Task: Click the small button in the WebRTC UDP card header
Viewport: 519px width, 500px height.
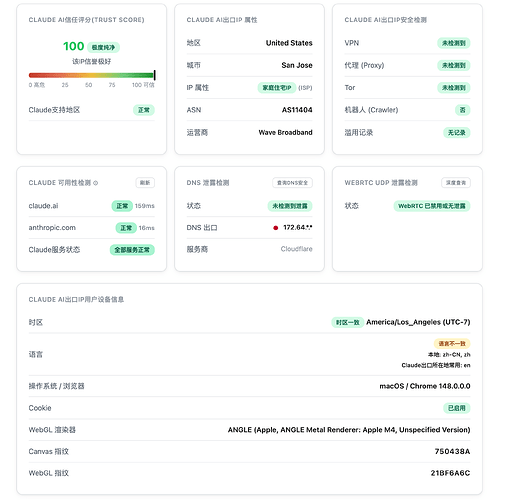Action: point(456,183)
